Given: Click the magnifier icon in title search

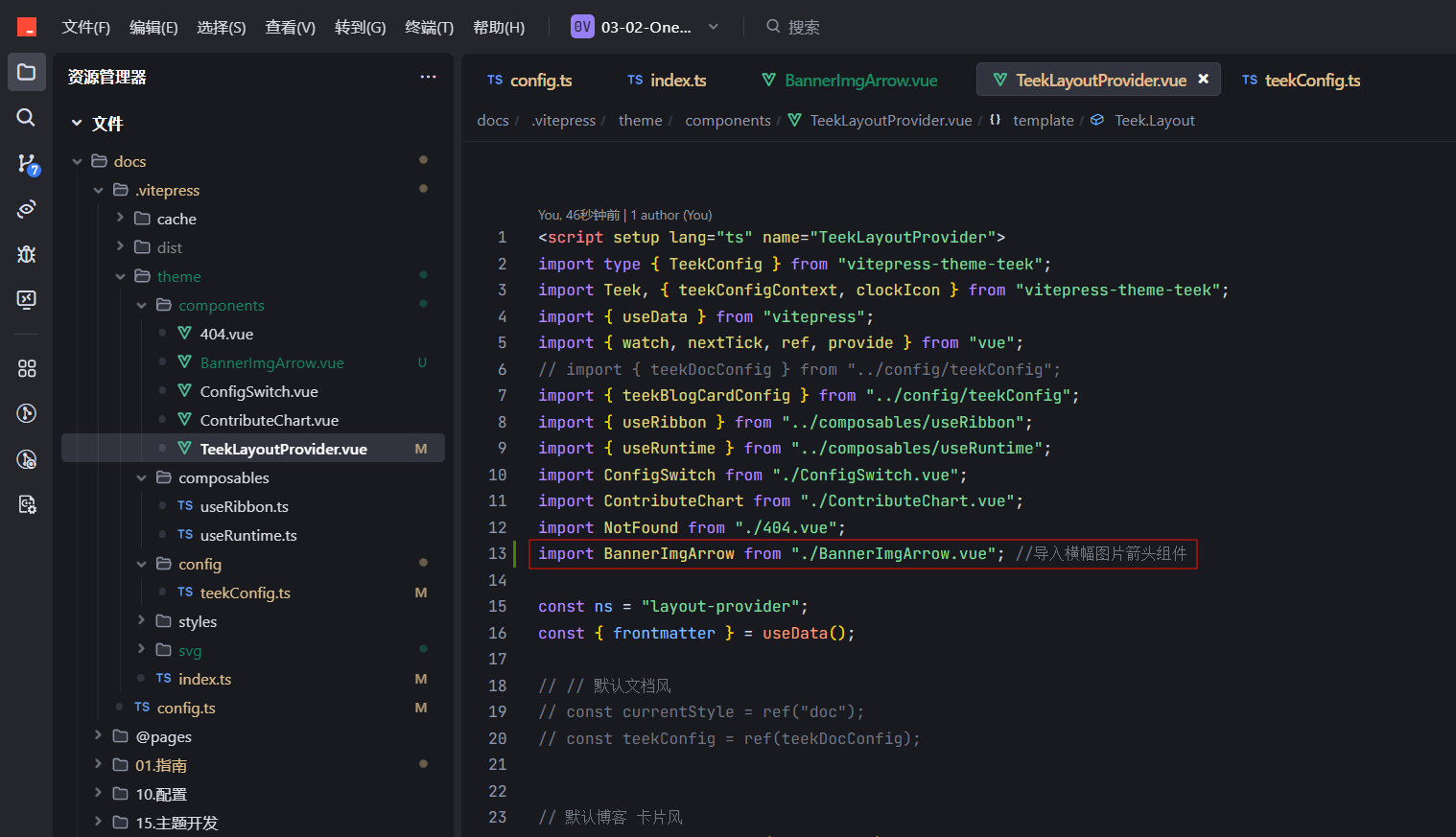Looking at the screenshot, I should (x=773, y=27).
